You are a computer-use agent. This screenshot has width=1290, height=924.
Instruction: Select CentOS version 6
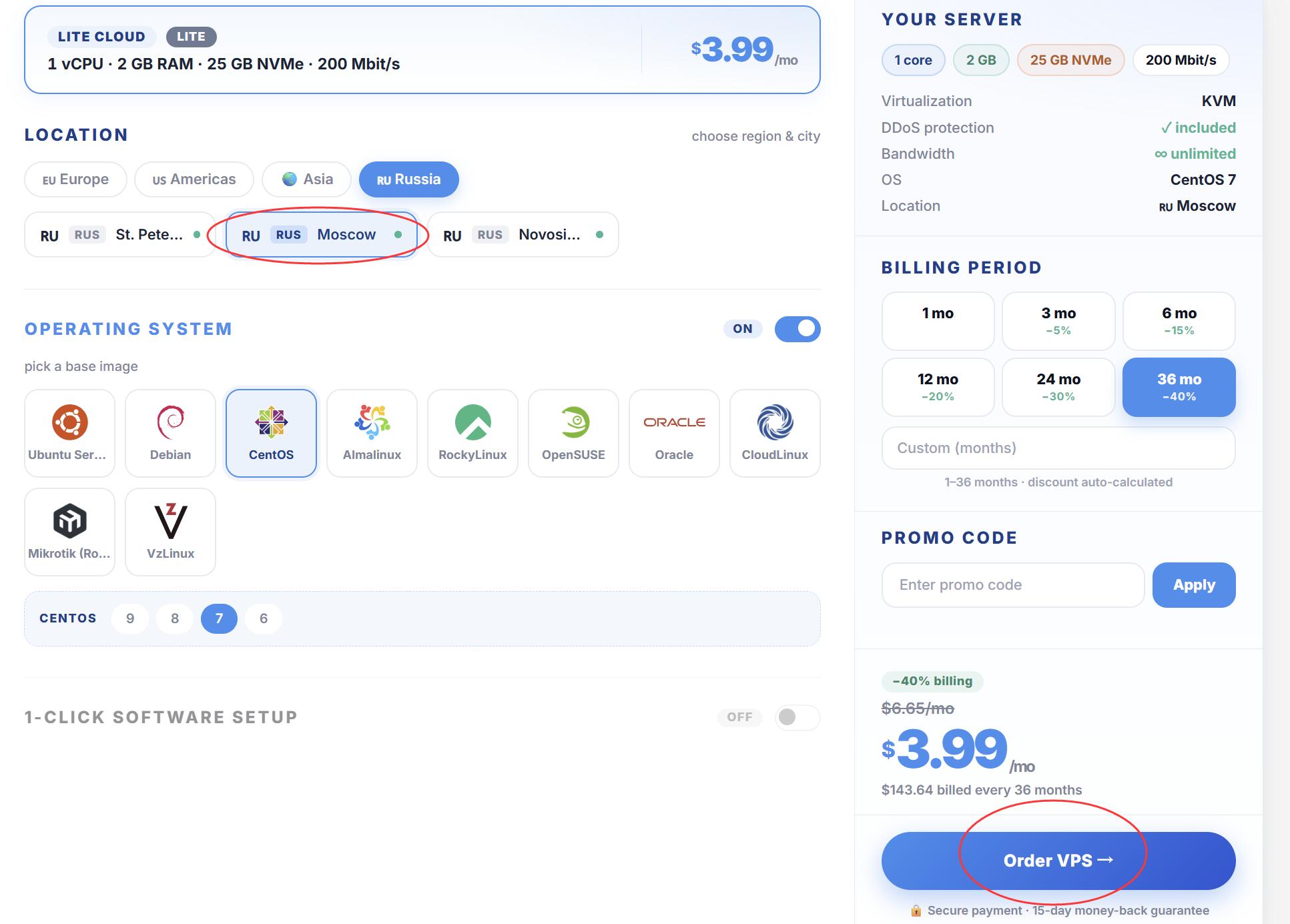point(264,618)
